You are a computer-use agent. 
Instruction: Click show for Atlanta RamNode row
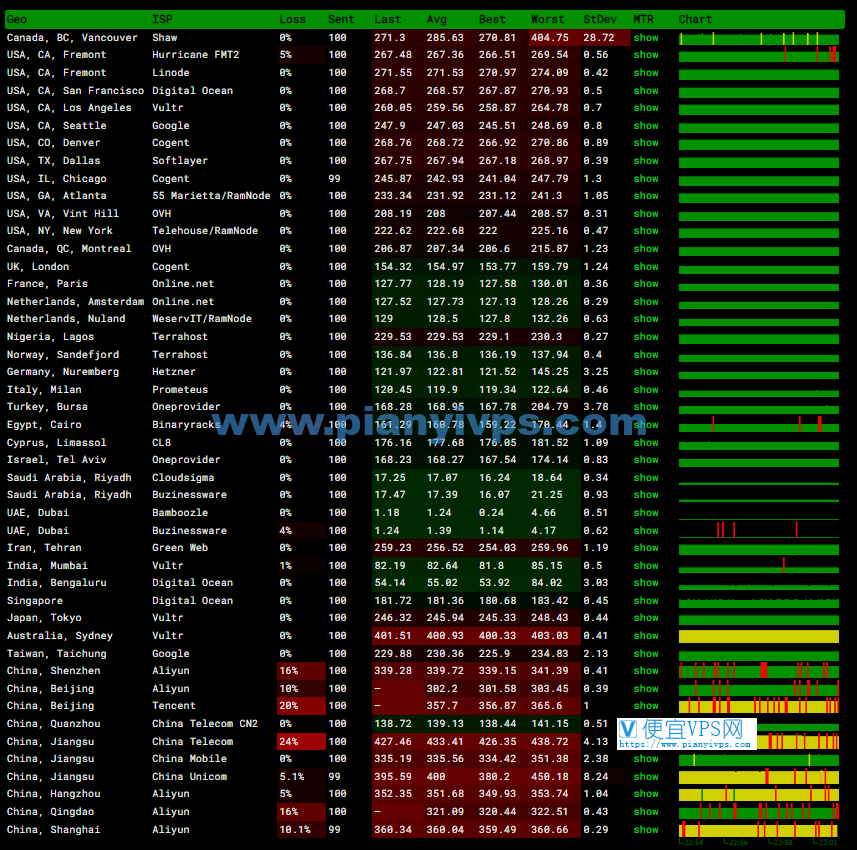645,196
